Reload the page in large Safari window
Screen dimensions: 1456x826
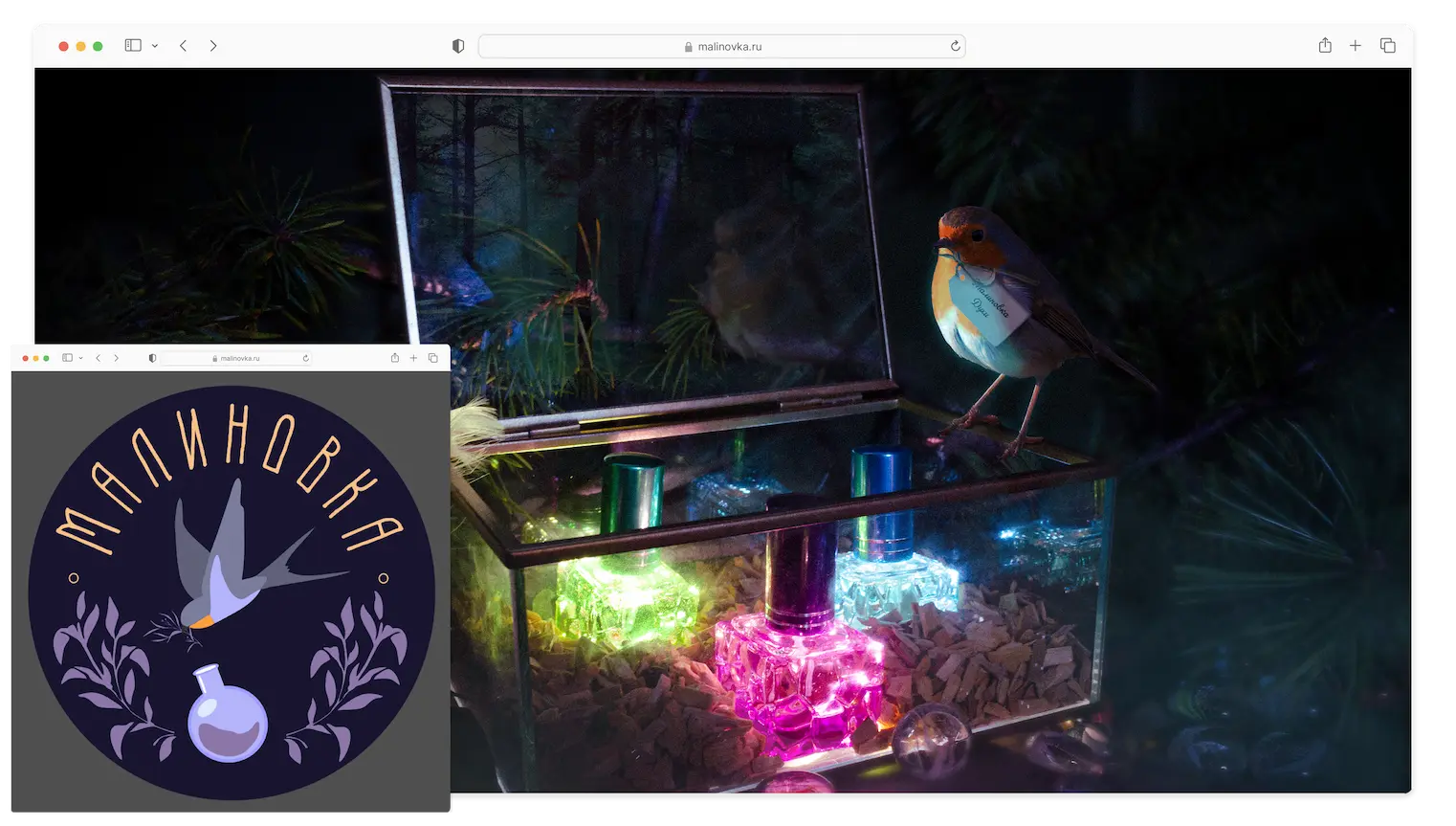click(x=955, y=46)
